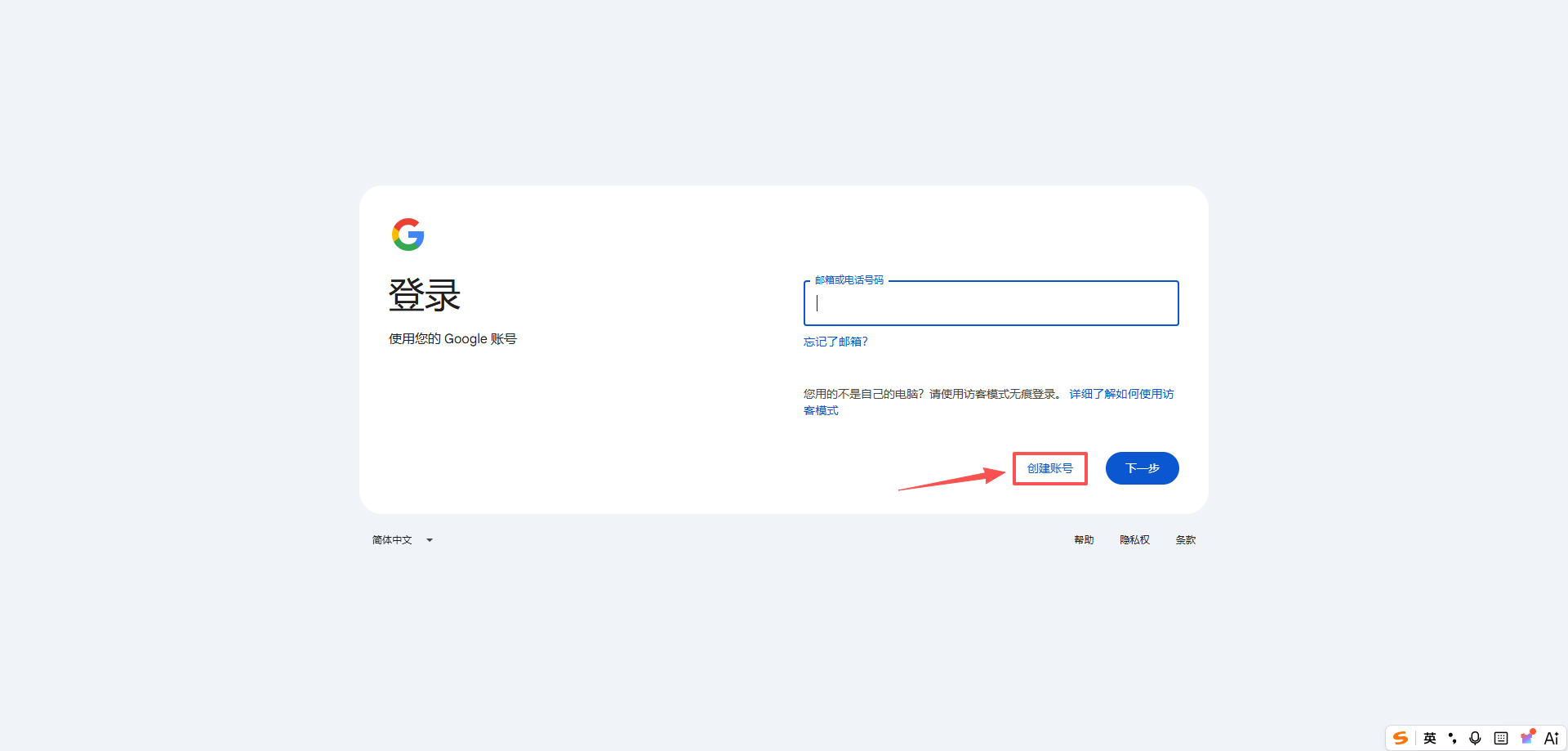Open the soft keyboard icon in IME bar
This screenshot has width=1568, height=751.
pos(1501,738)
